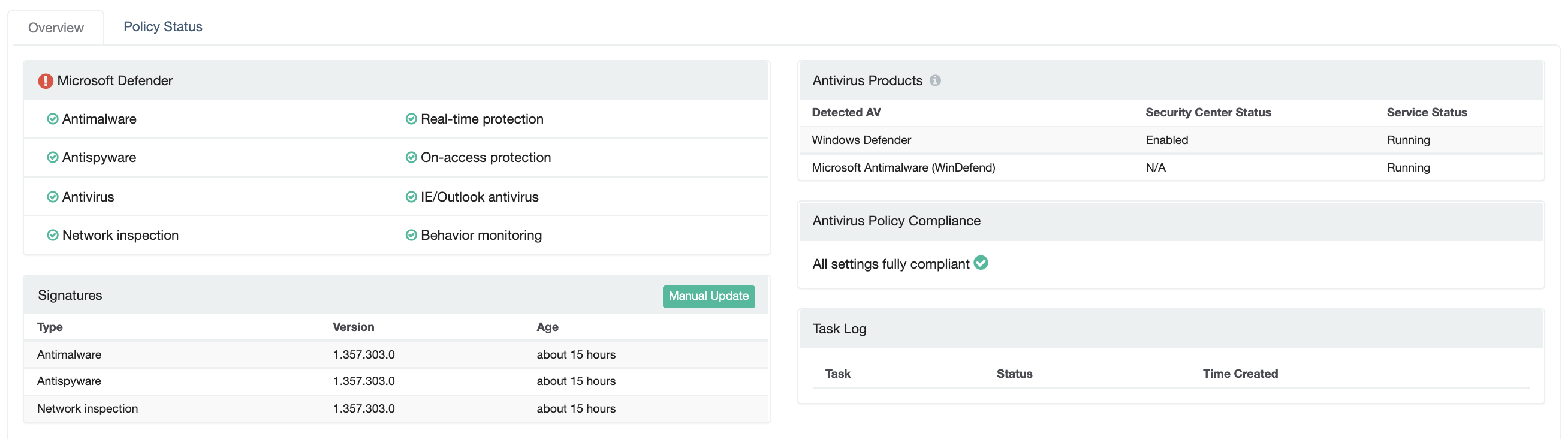Select the Network inspection signature row type
This screenshot has width=1568, height=439.
[88, 408]
